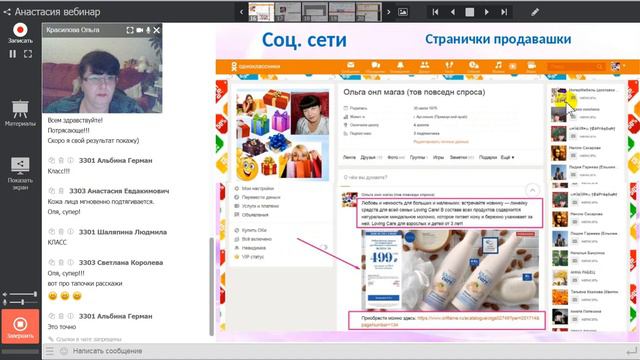Viewport: 640px width, 360px height.
Task: Advance to the next slide
Action: tap(487, 12)
